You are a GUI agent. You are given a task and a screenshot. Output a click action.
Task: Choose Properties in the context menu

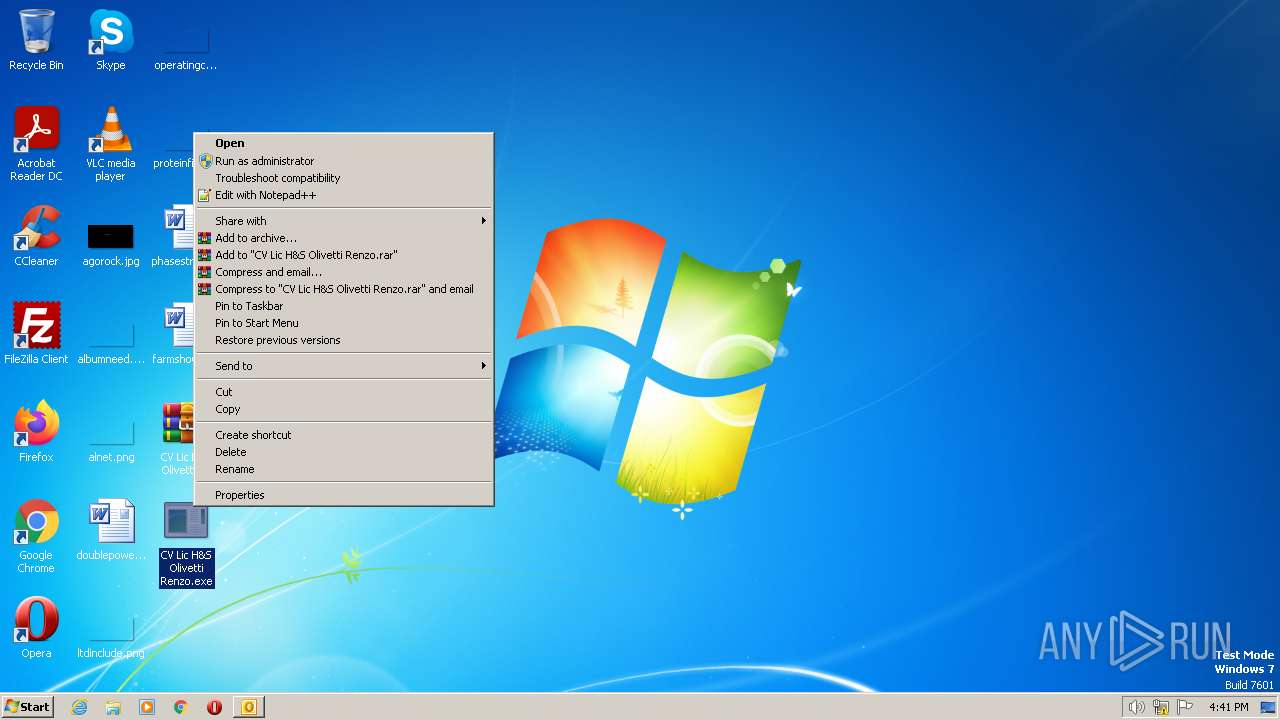[343, 495]
